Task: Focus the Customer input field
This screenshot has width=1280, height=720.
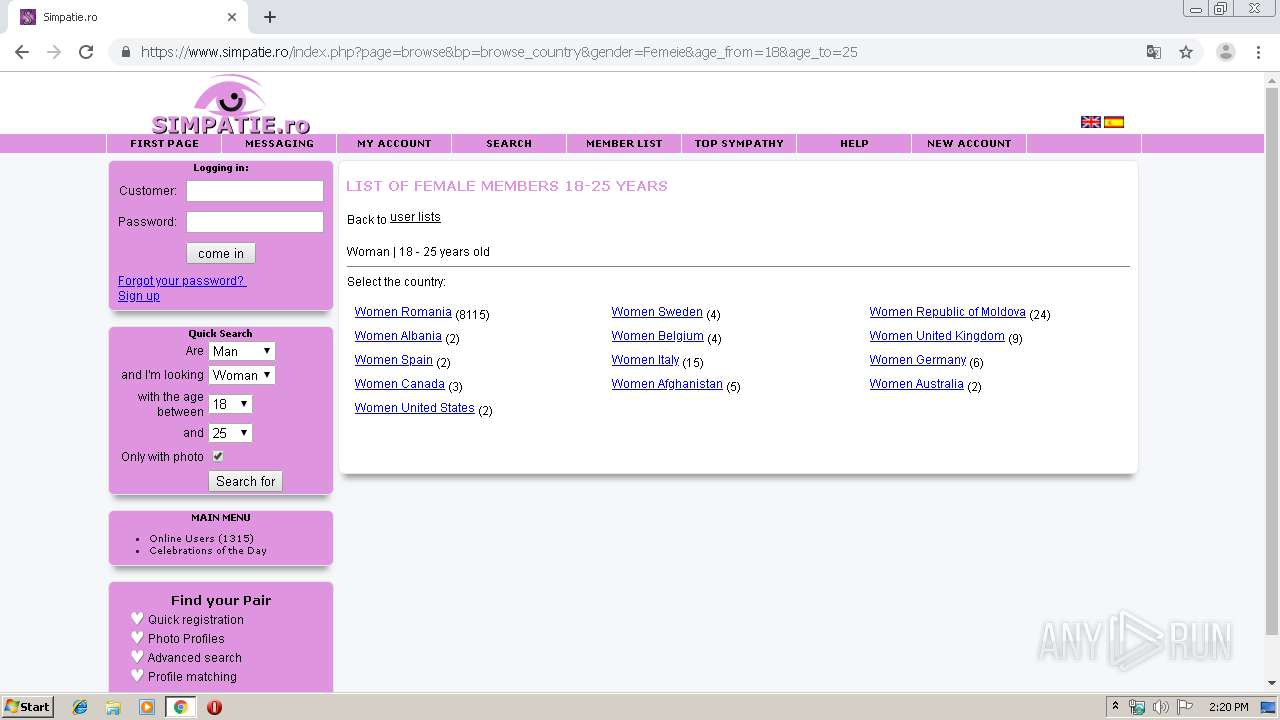Action: pos(255,191)
